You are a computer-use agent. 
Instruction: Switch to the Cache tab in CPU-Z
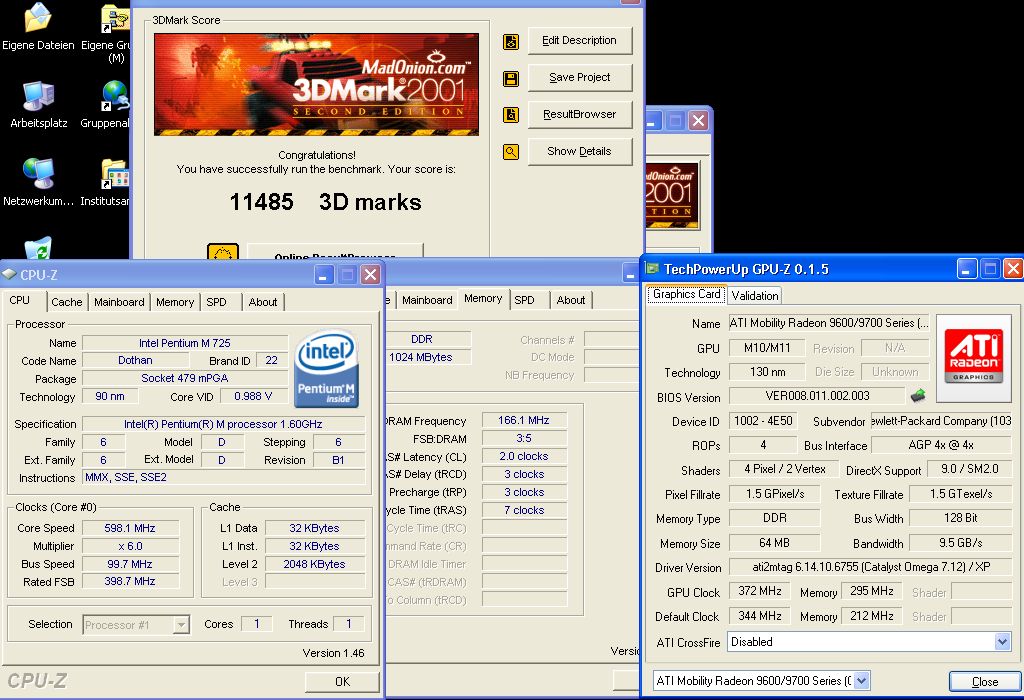pos(67,302)
